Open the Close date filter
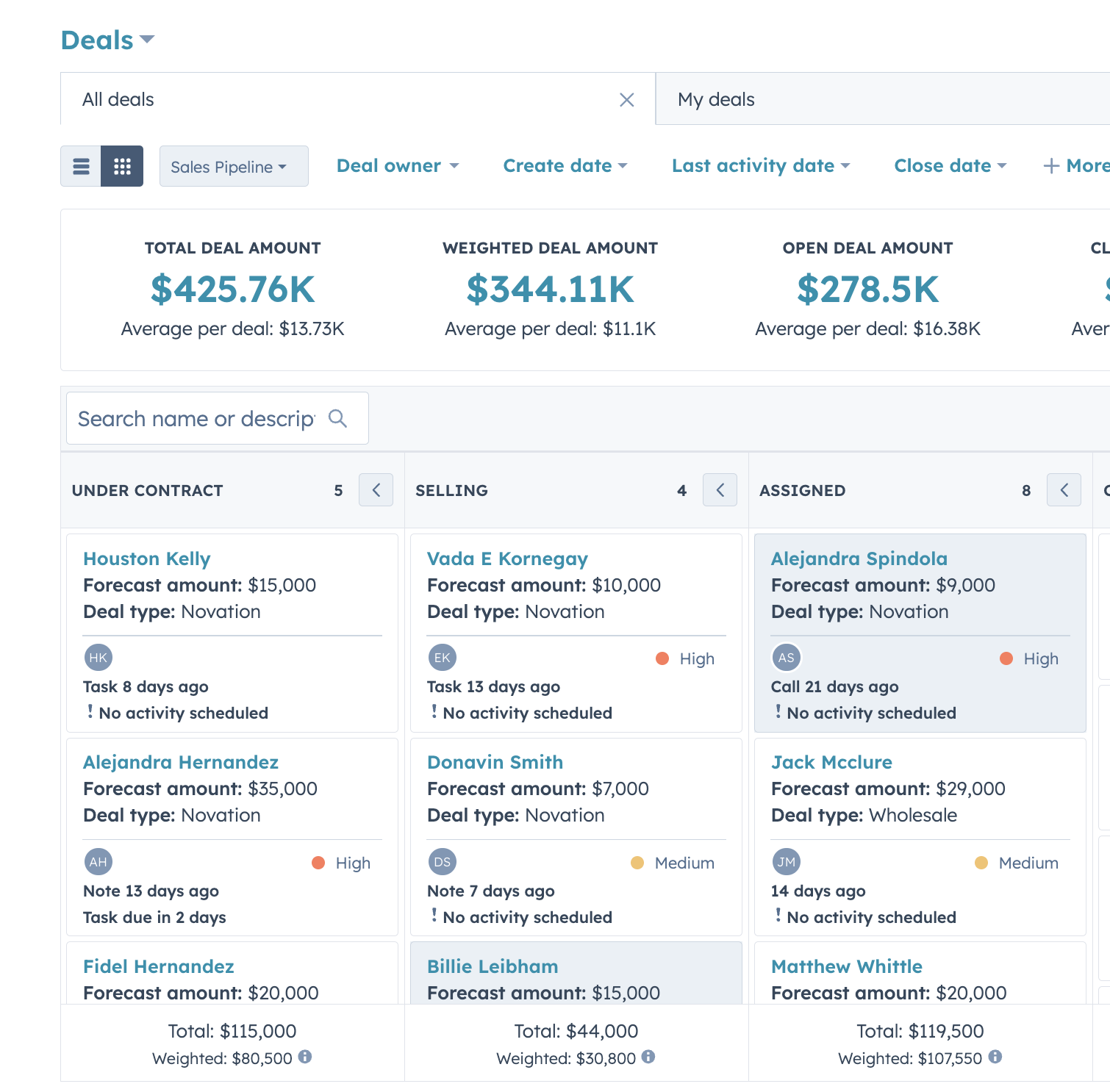 (950, 166)
